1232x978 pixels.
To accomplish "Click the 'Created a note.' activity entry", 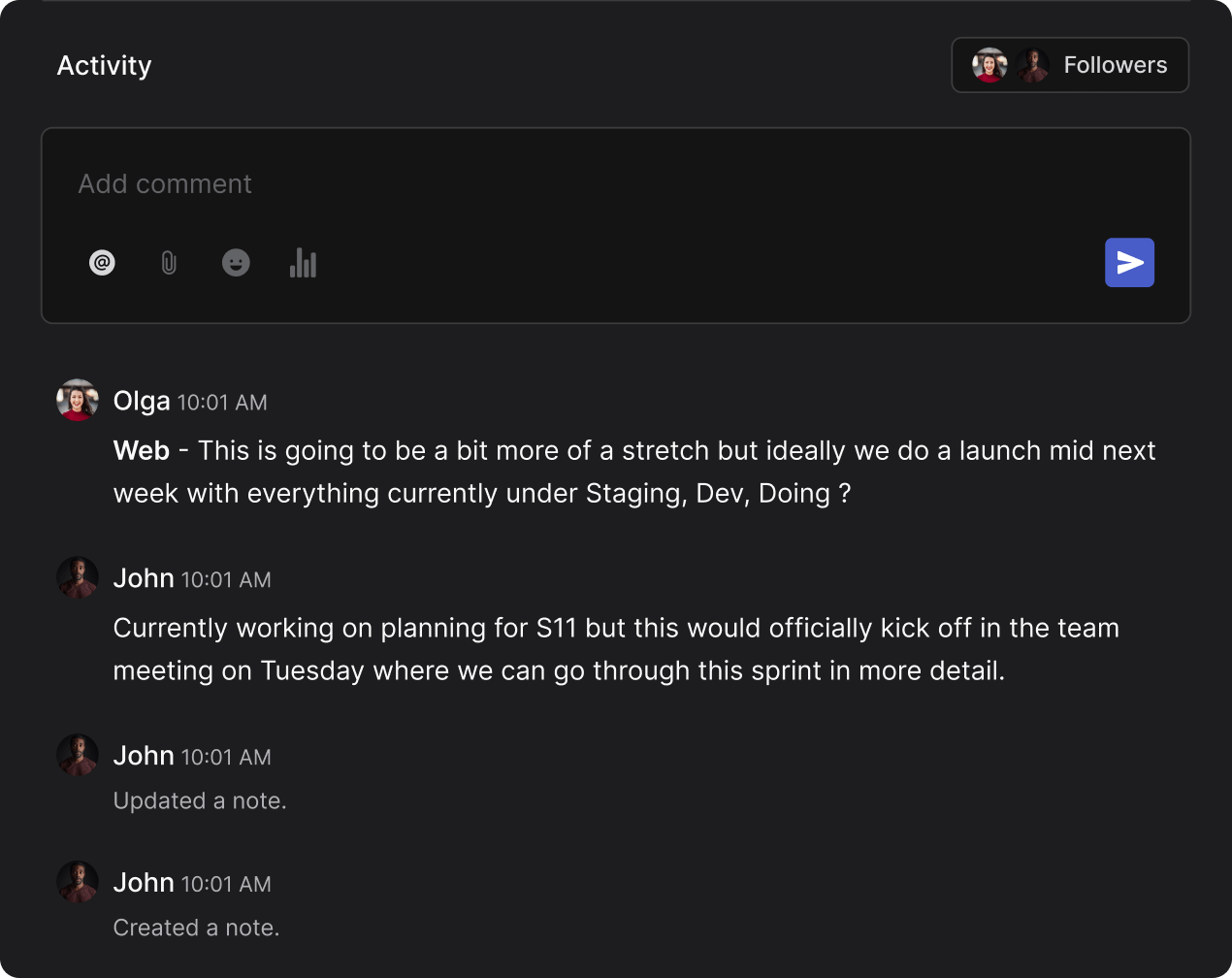I will coord(196,929).
